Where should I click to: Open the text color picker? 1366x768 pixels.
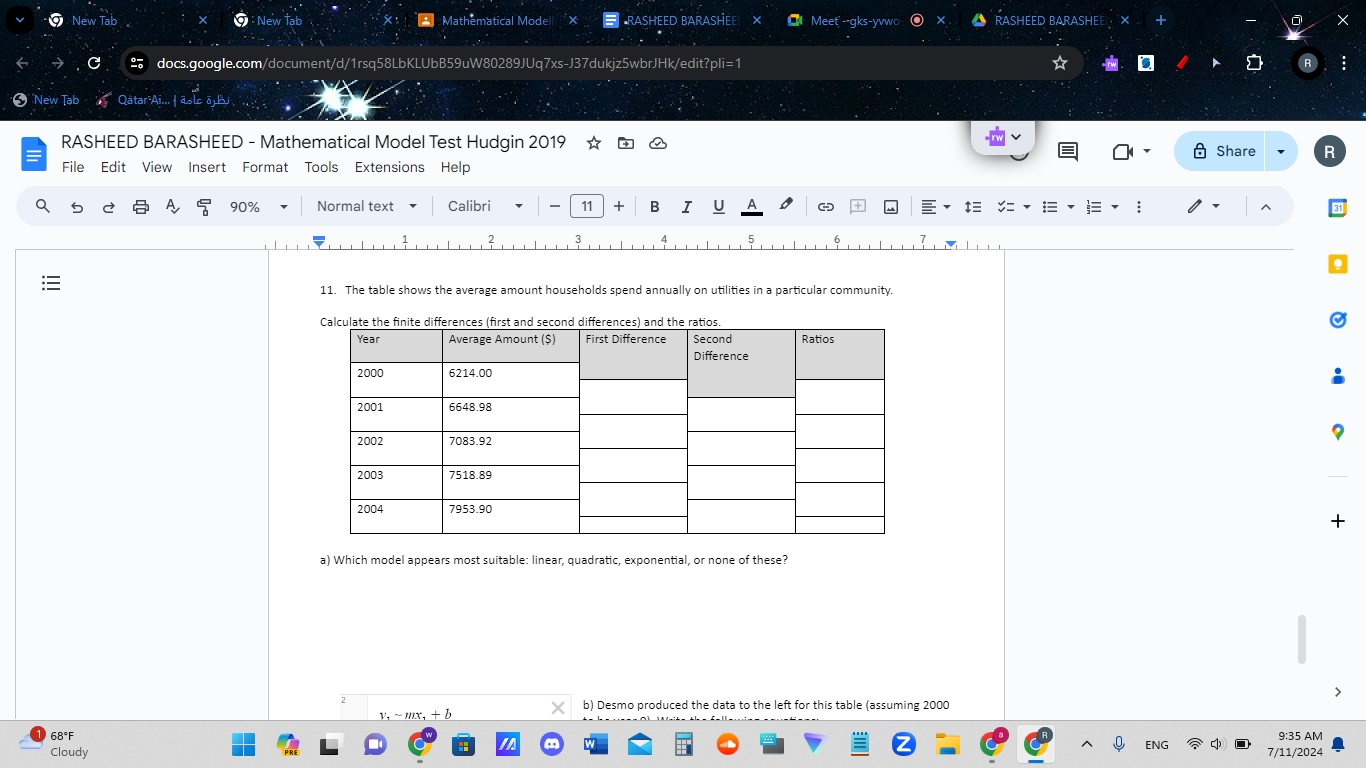(x=753, y=206)
